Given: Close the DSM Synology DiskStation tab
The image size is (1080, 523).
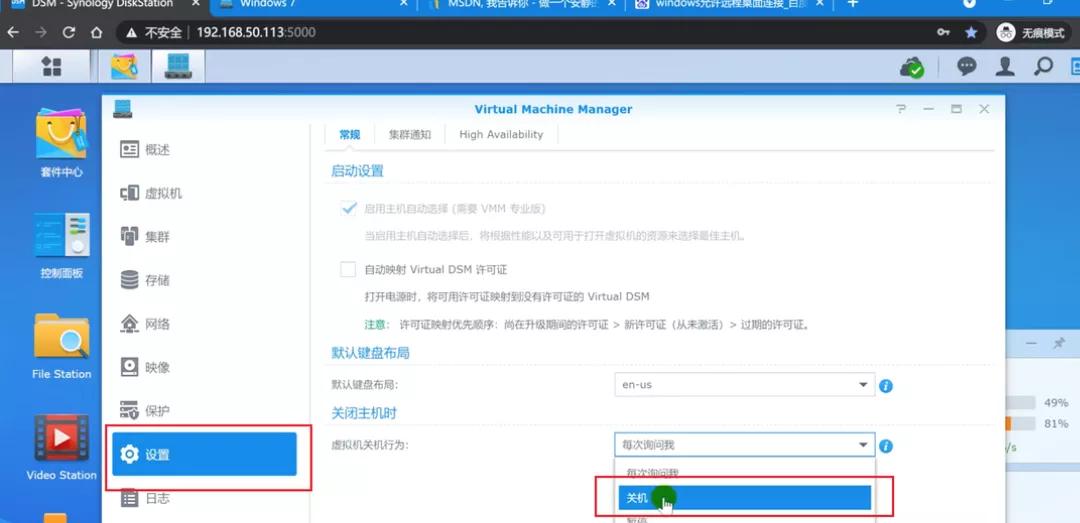Looking at the screenshot, I should coord(196,4).
